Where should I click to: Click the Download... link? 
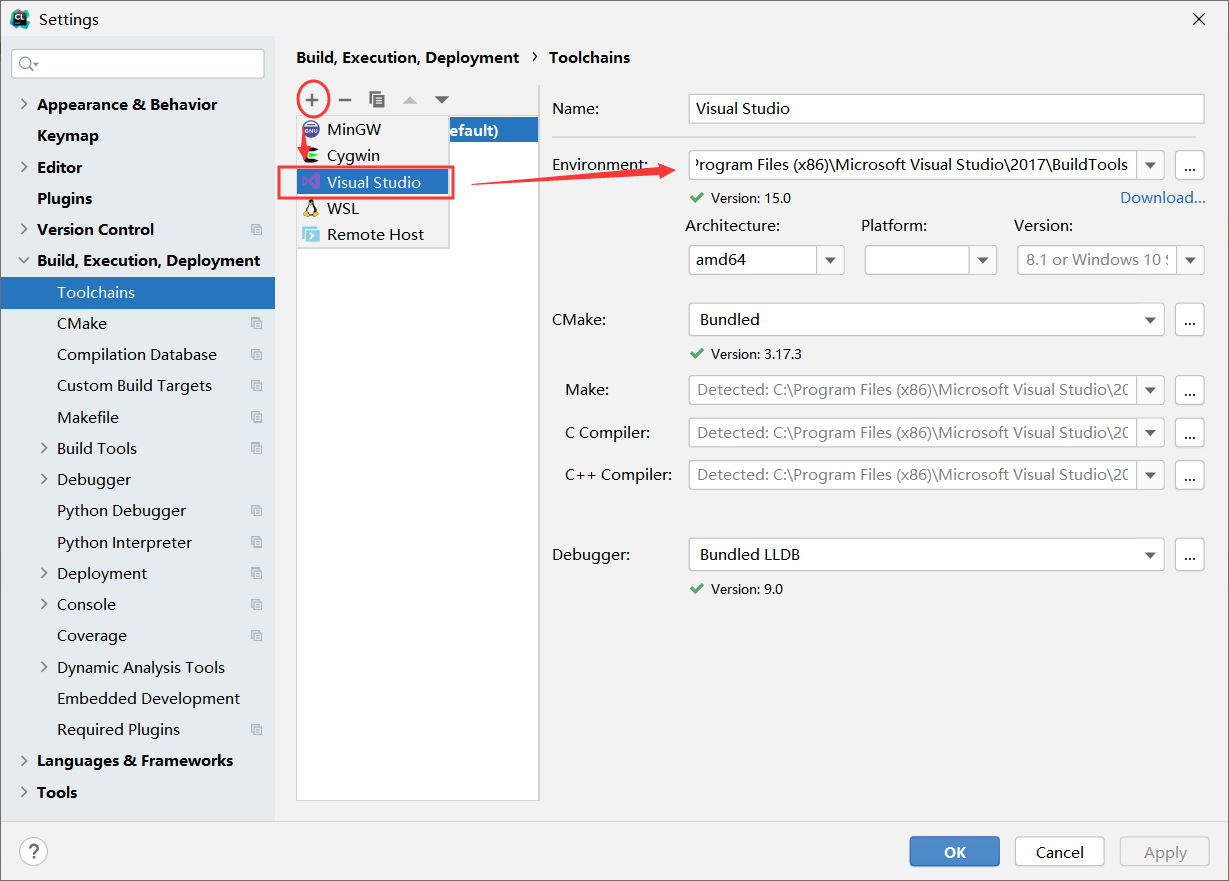(1163, 197)
